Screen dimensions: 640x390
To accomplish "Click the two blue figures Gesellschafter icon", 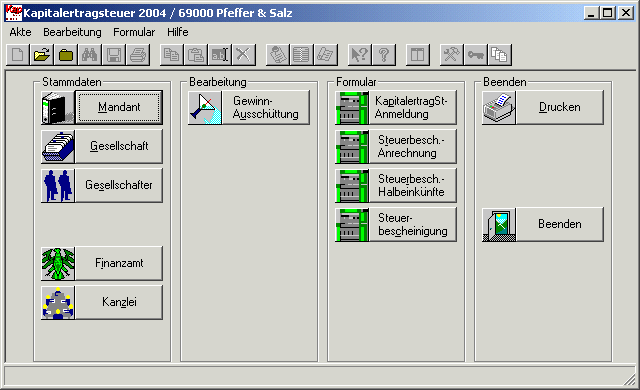I will (58, 186).
